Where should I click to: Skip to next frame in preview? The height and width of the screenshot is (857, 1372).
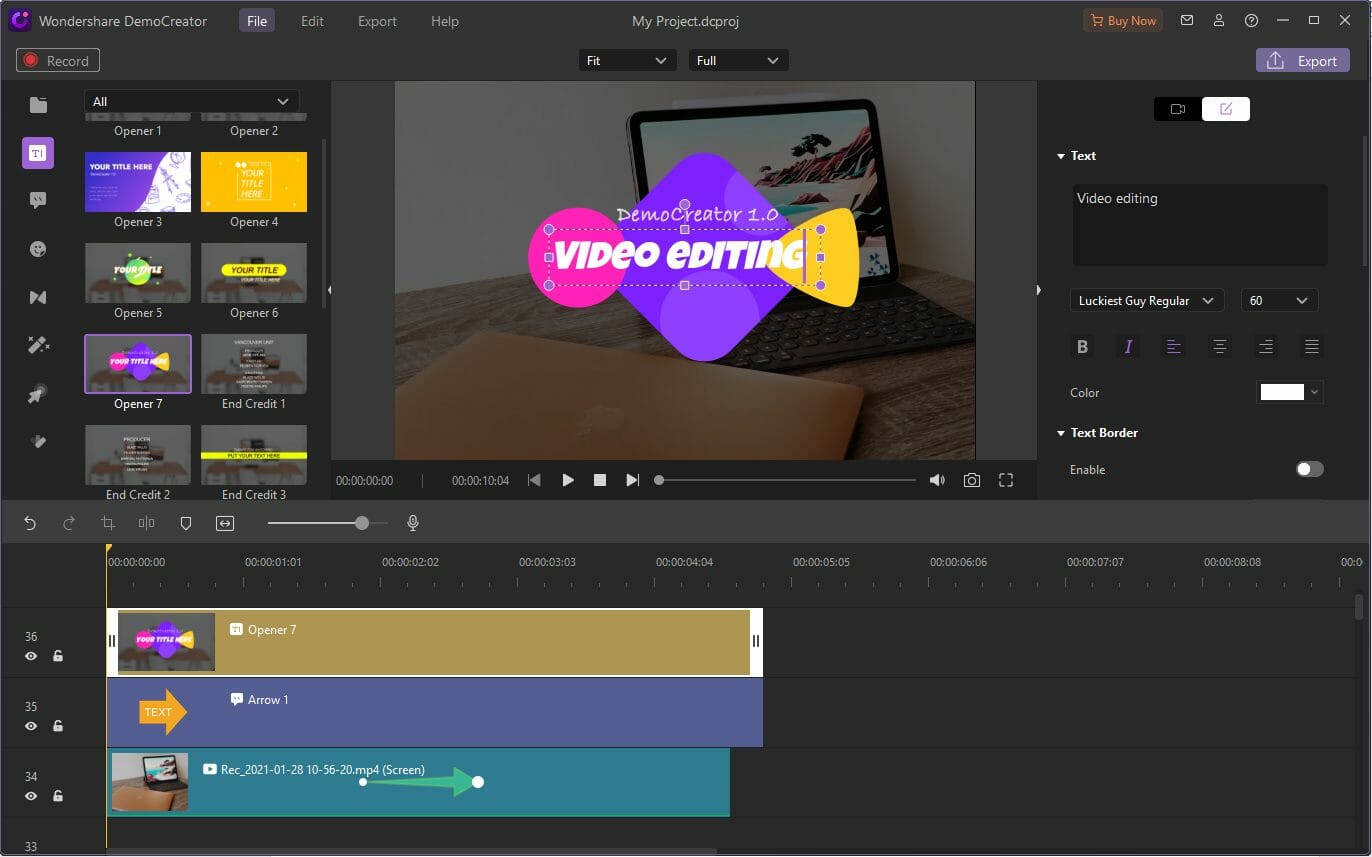[x=632, y=480]
